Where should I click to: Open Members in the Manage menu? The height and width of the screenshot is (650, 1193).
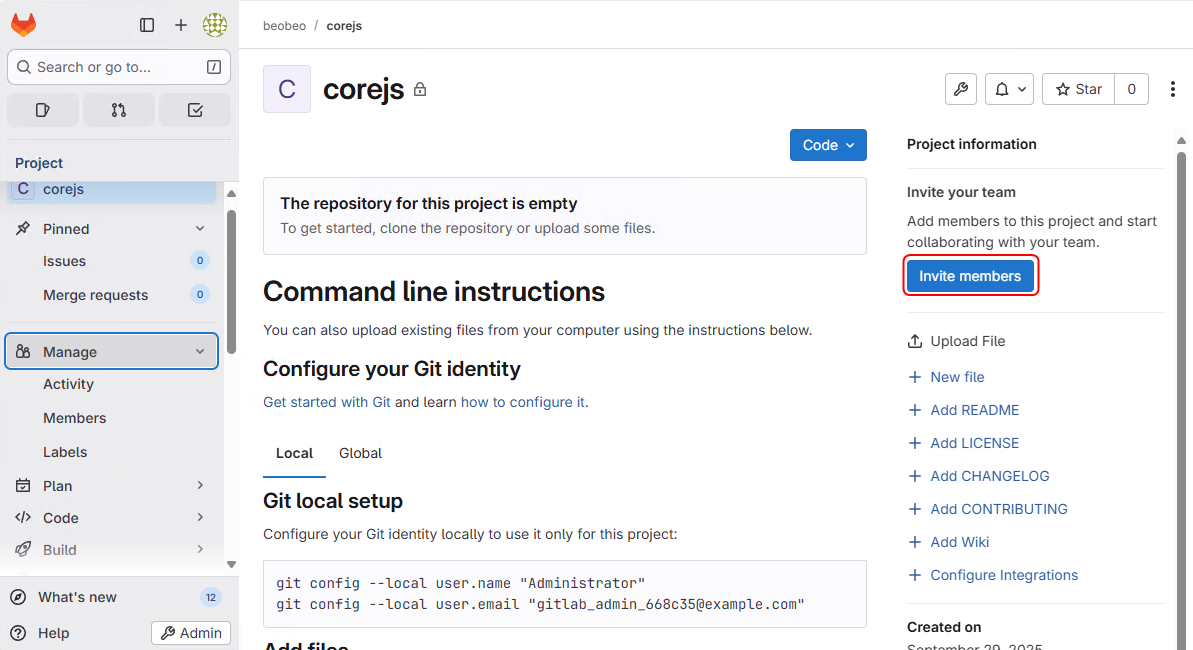coord(74,418)
